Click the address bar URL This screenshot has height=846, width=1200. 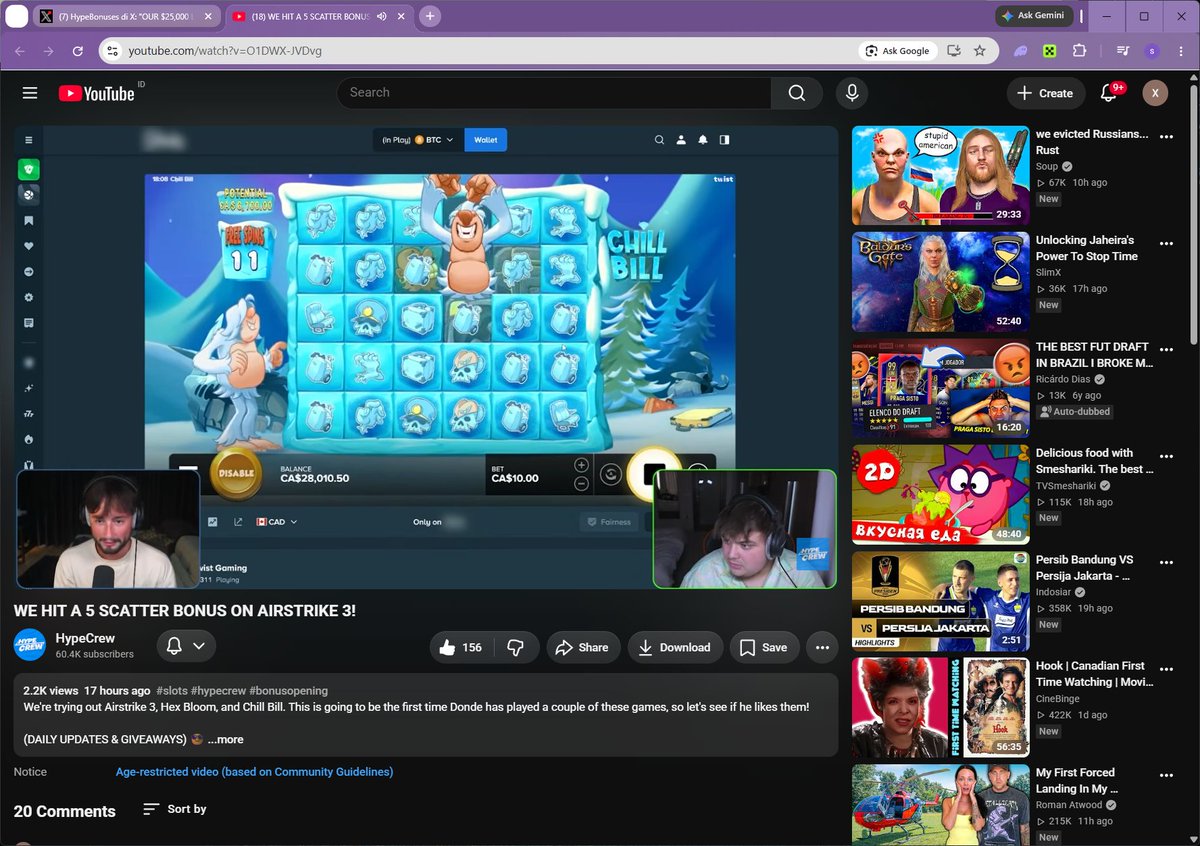click(x=225, y=51)
